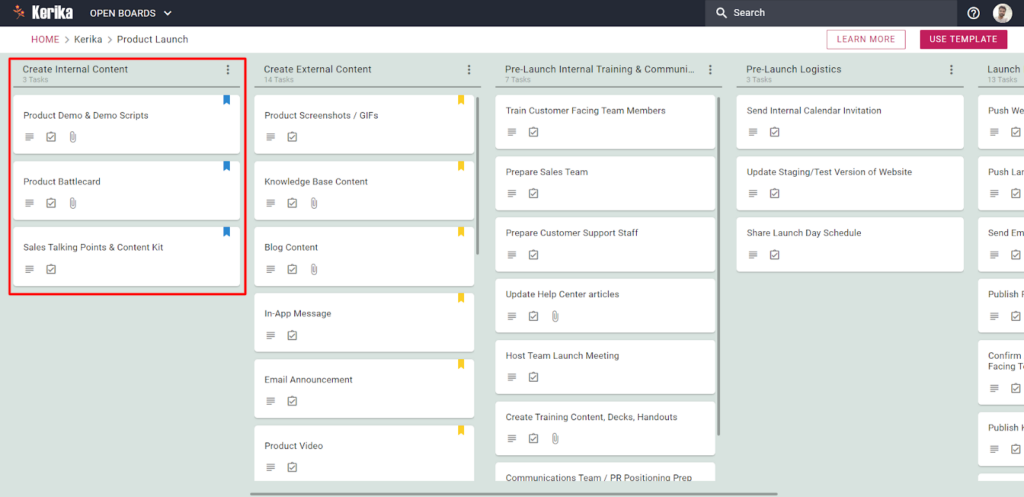The width and height of the screenshot is (1024, 497).
Task: Click blue tag on Product Demo card
Action: 227,100
